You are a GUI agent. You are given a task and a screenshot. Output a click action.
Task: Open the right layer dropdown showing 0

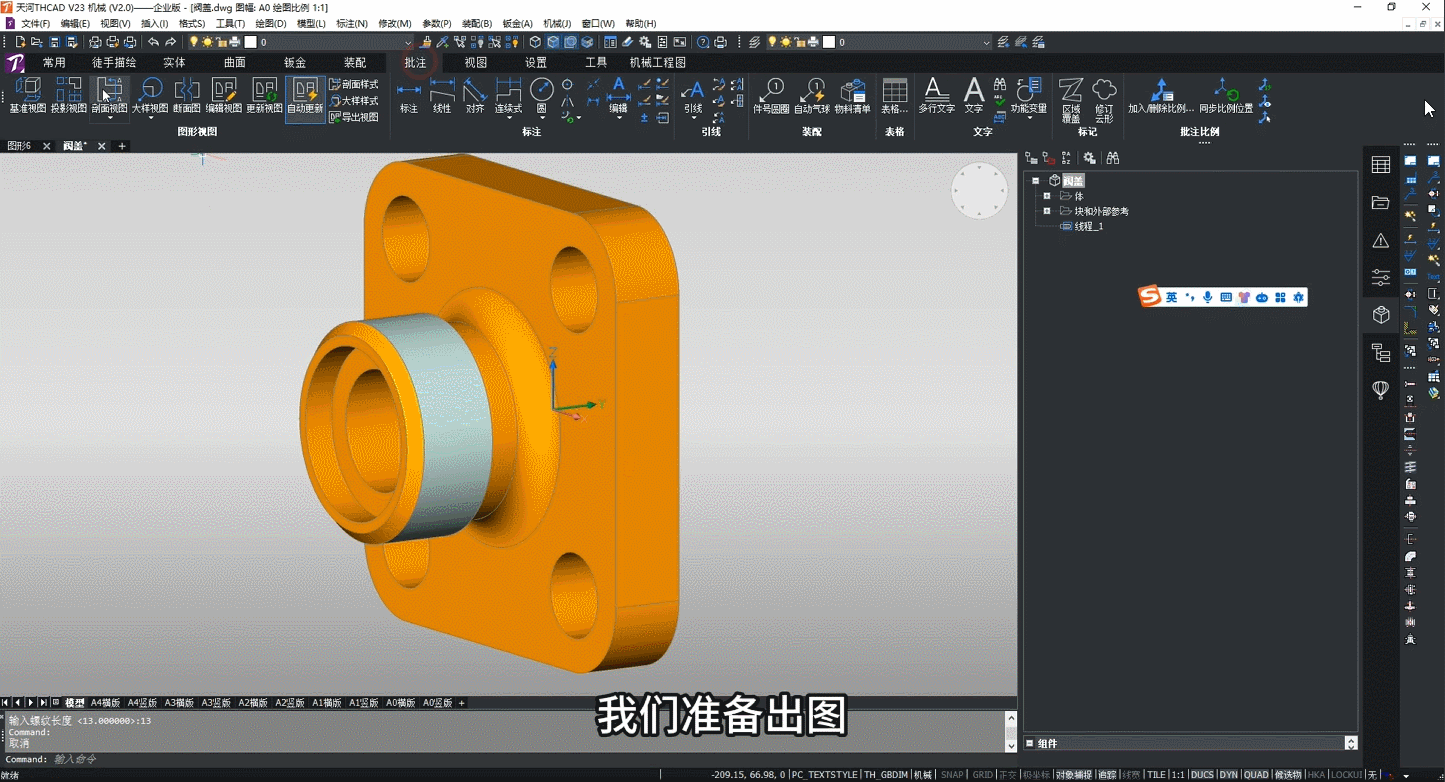(x=987, y=42)
